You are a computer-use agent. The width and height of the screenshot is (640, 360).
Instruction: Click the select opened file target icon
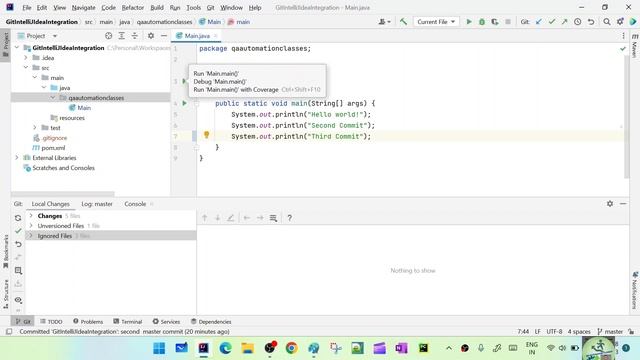109,36
